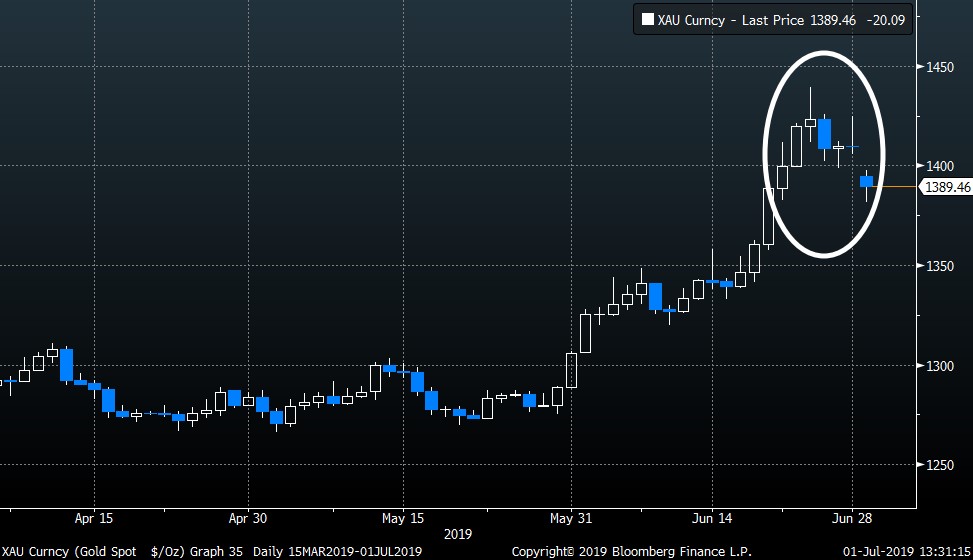Click the white XAU Curncy legend swatch
This screenshot has width=973, height=560.
click(647, 19)
